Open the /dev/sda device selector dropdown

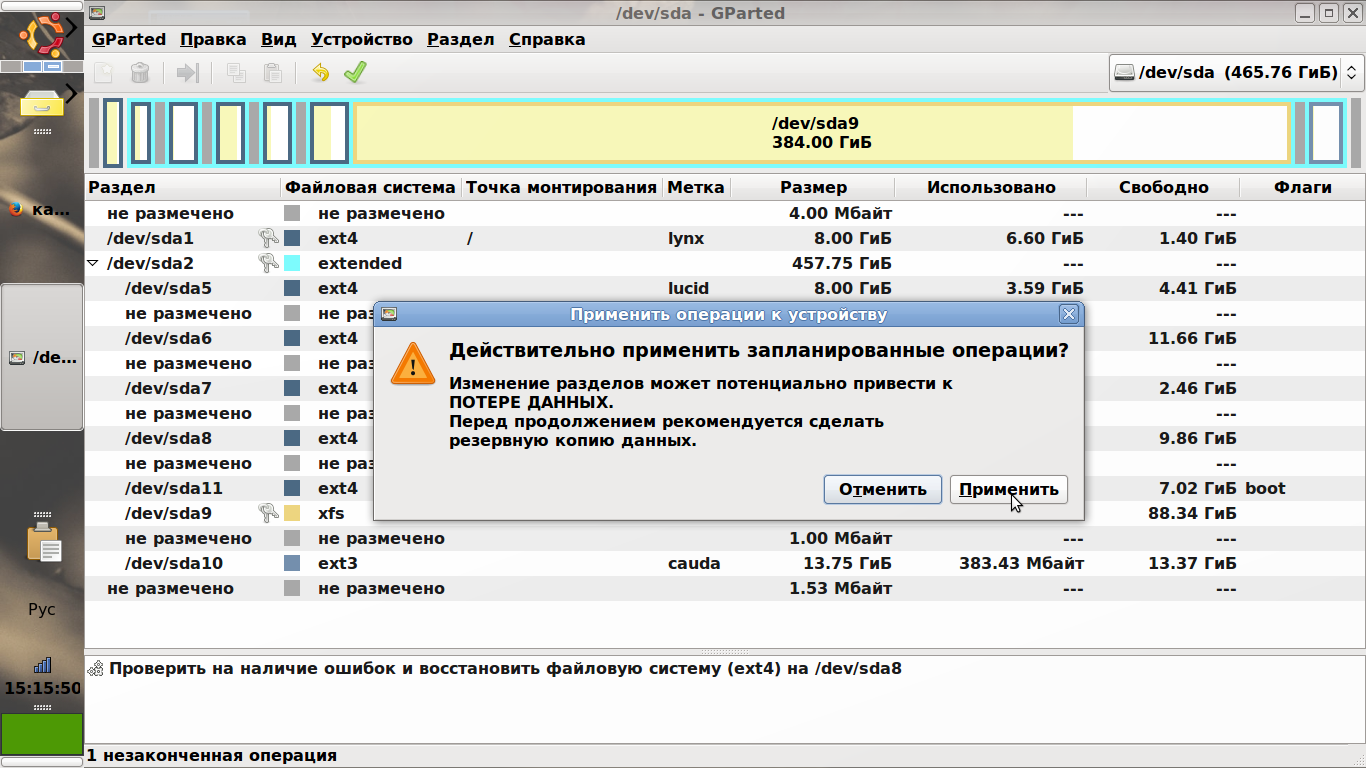tap(1236, 73)
